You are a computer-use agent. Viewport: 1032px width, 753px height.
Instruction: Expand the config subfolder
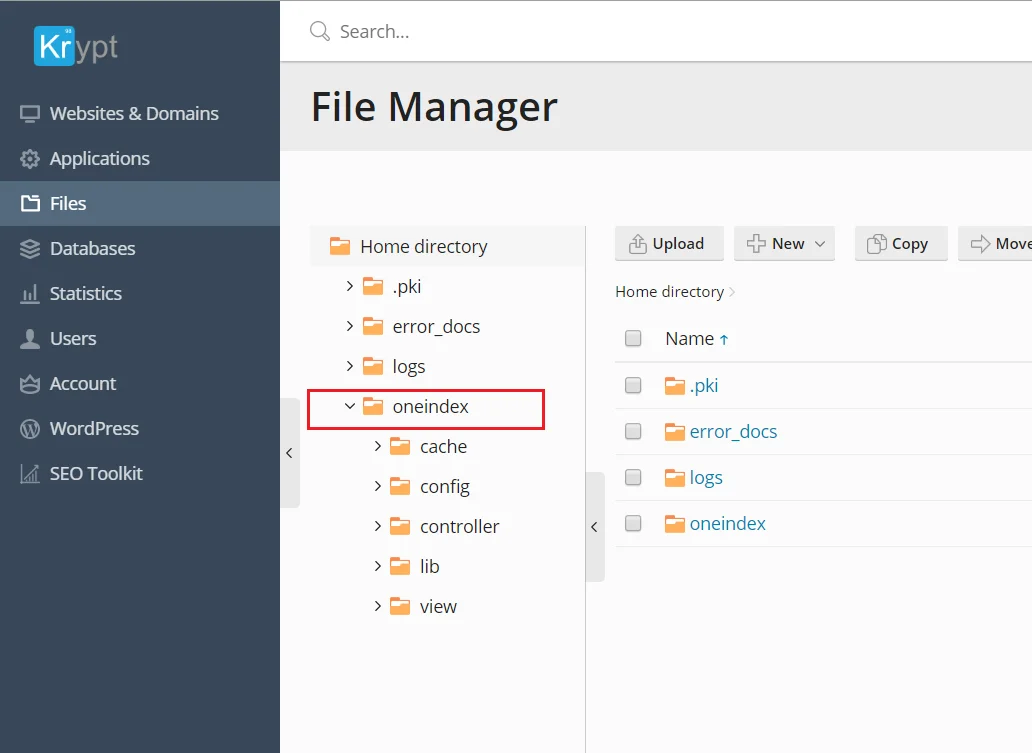pos(378,486)
